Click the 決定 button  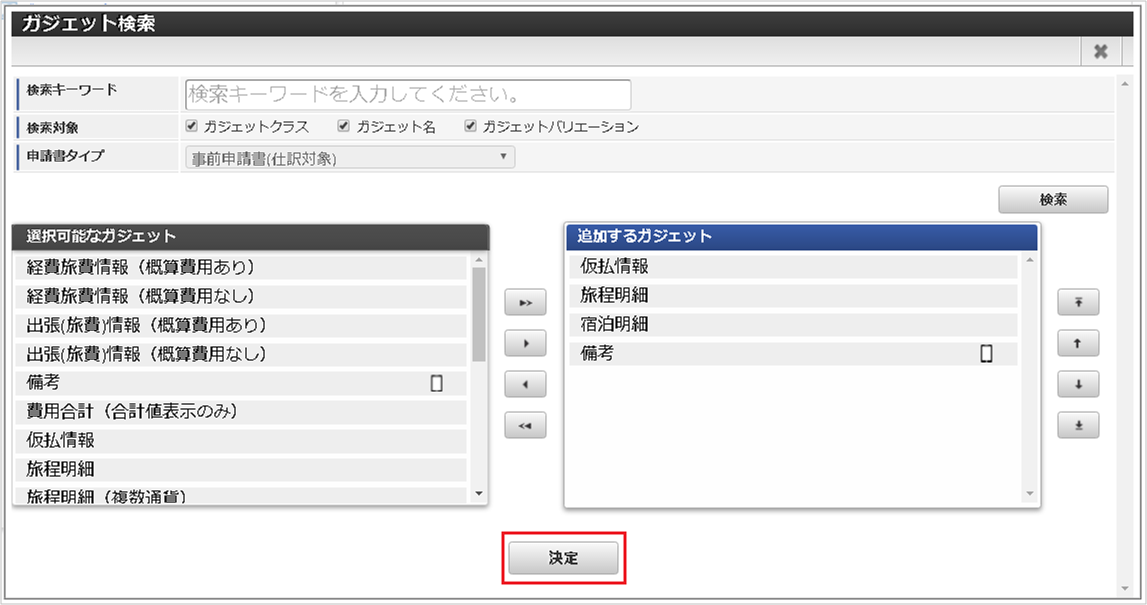coord(563,558)
